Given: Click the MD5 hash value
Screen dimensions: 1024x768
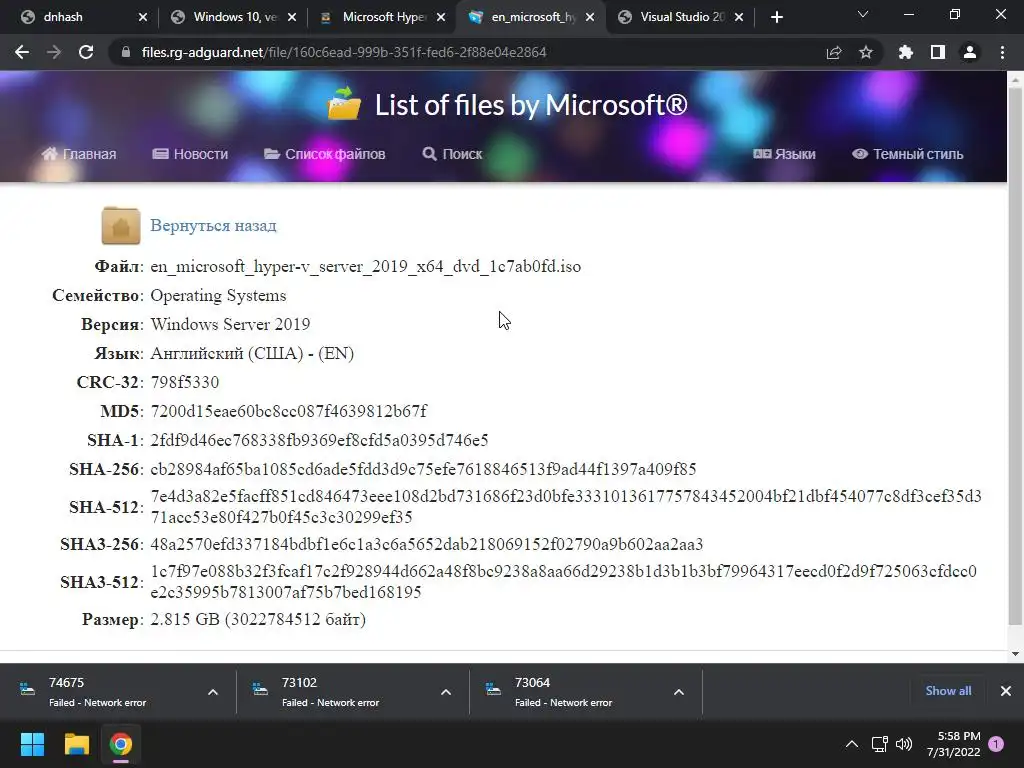Looking at the screenshot, I should pyautogui.click(x=289, y=411).
